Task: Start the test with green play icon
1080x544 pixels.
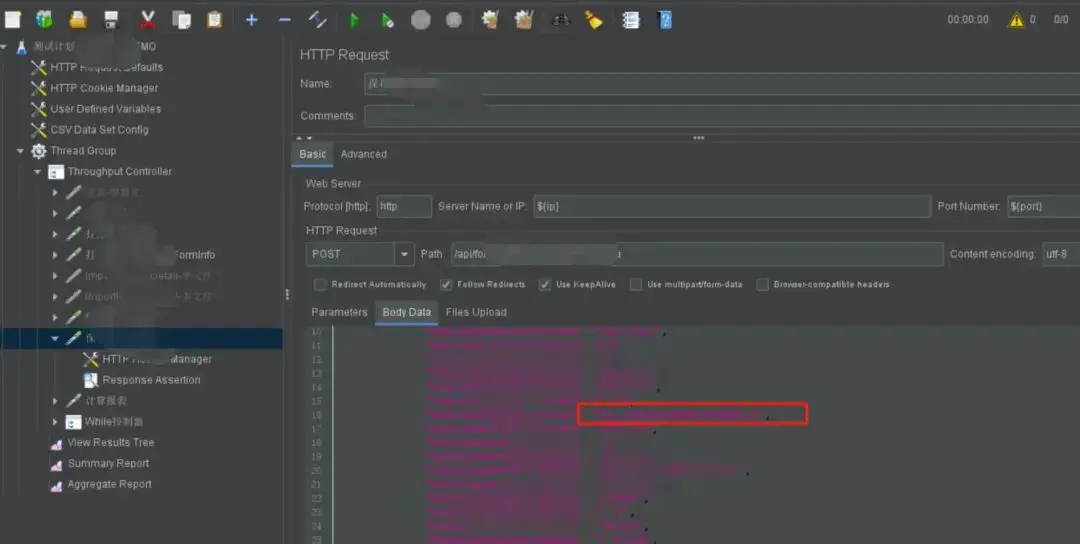Action: [354, 20]
